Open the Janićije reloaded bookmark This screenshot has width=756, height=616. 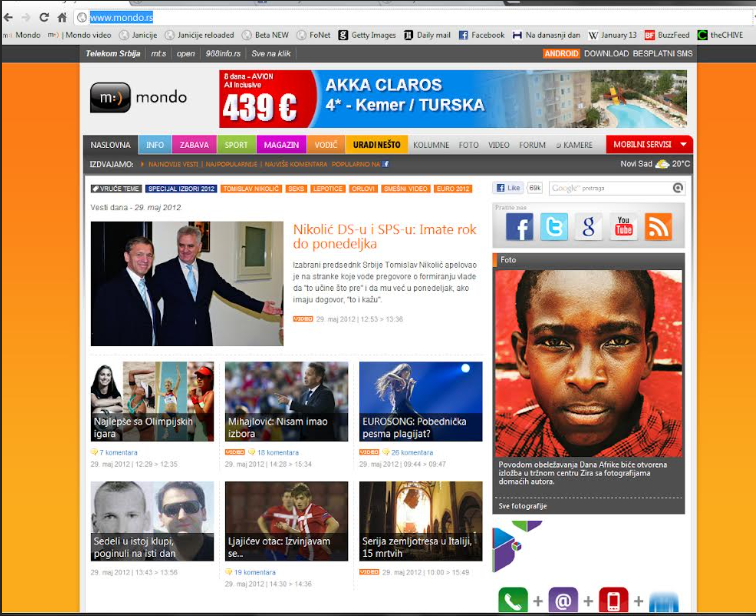199,35
